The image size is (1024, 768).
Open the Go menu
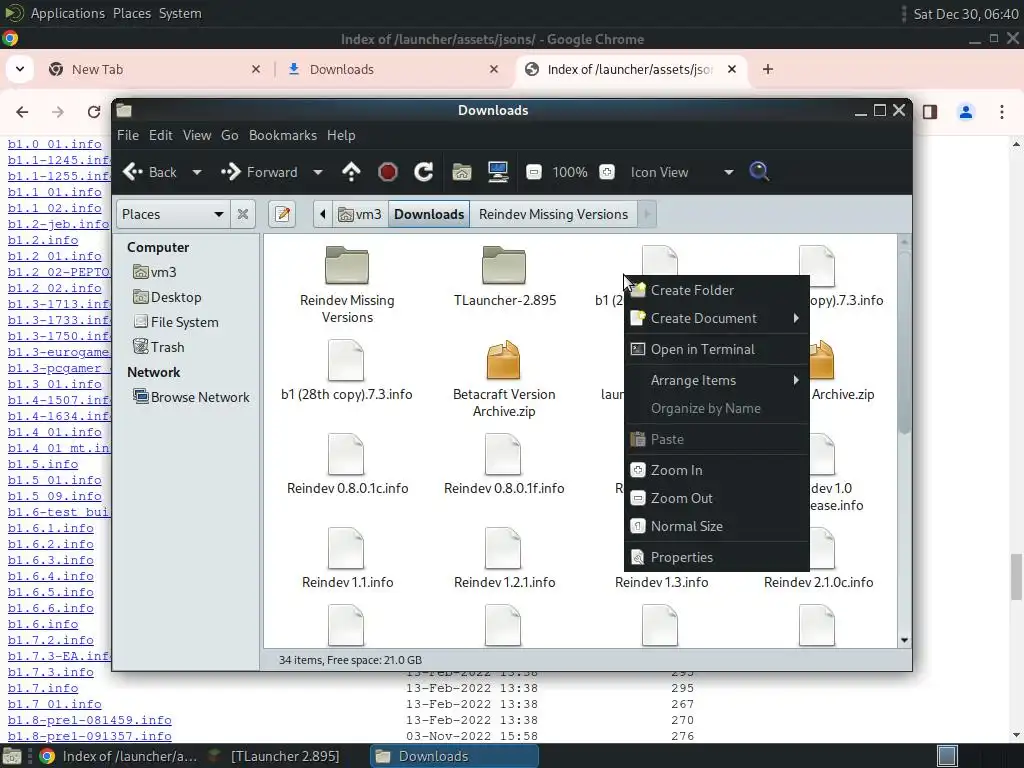[x=229, y=135]
